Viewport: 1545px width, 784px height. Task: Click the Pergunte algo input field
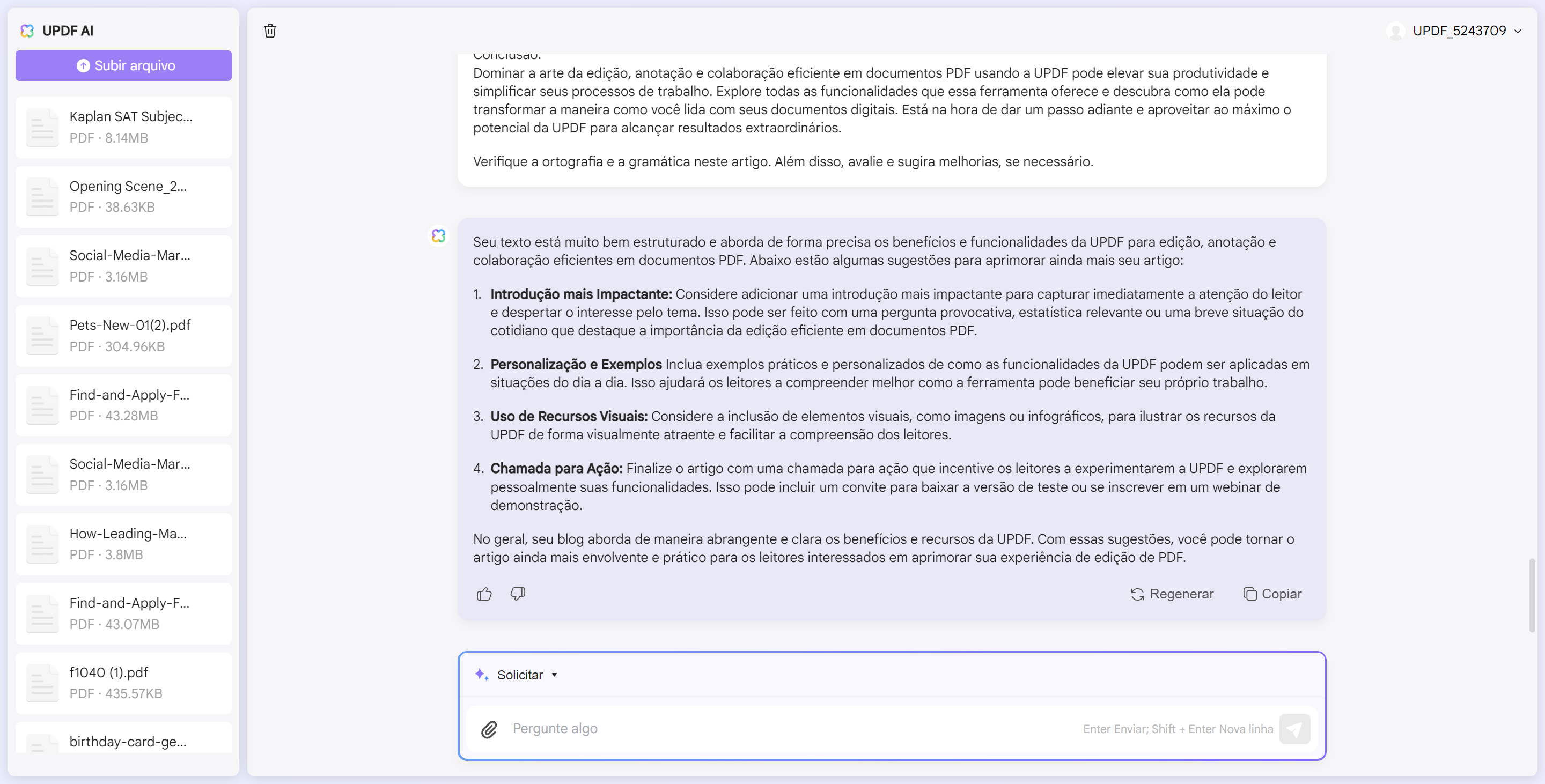pyautogui.click(x=792, y=729)
